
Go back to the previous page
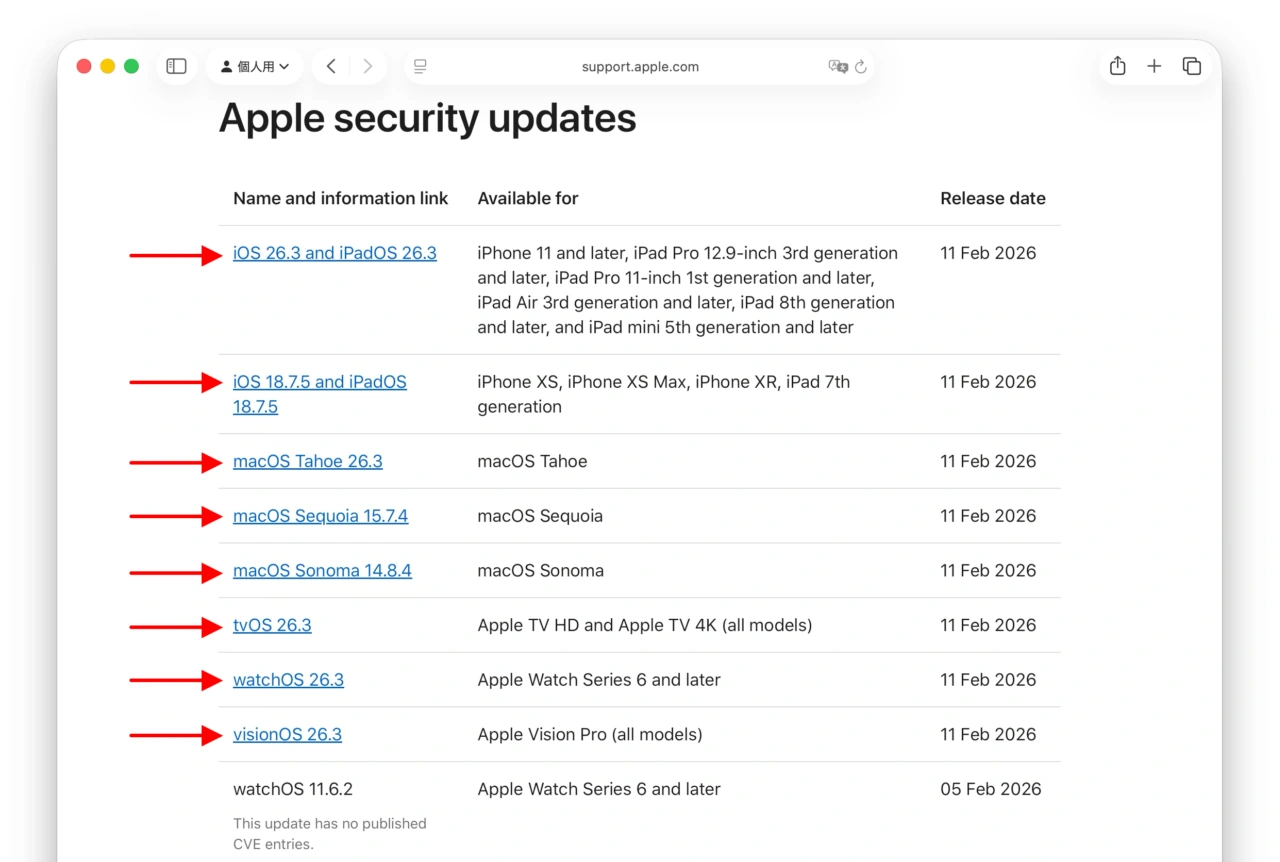click(331, 67)
